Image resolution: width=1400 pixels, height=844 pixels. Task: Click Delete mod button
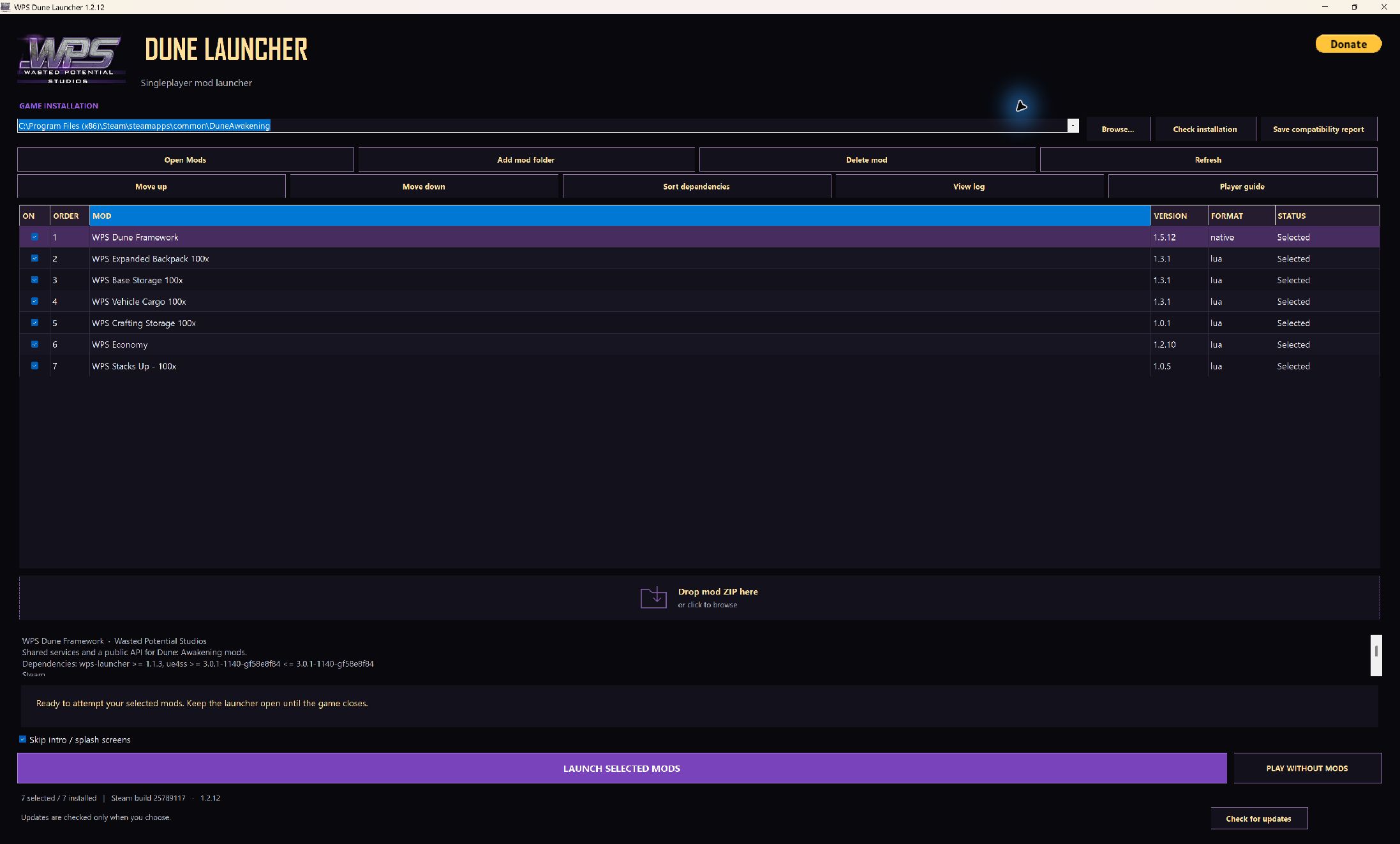click(867, 159)
